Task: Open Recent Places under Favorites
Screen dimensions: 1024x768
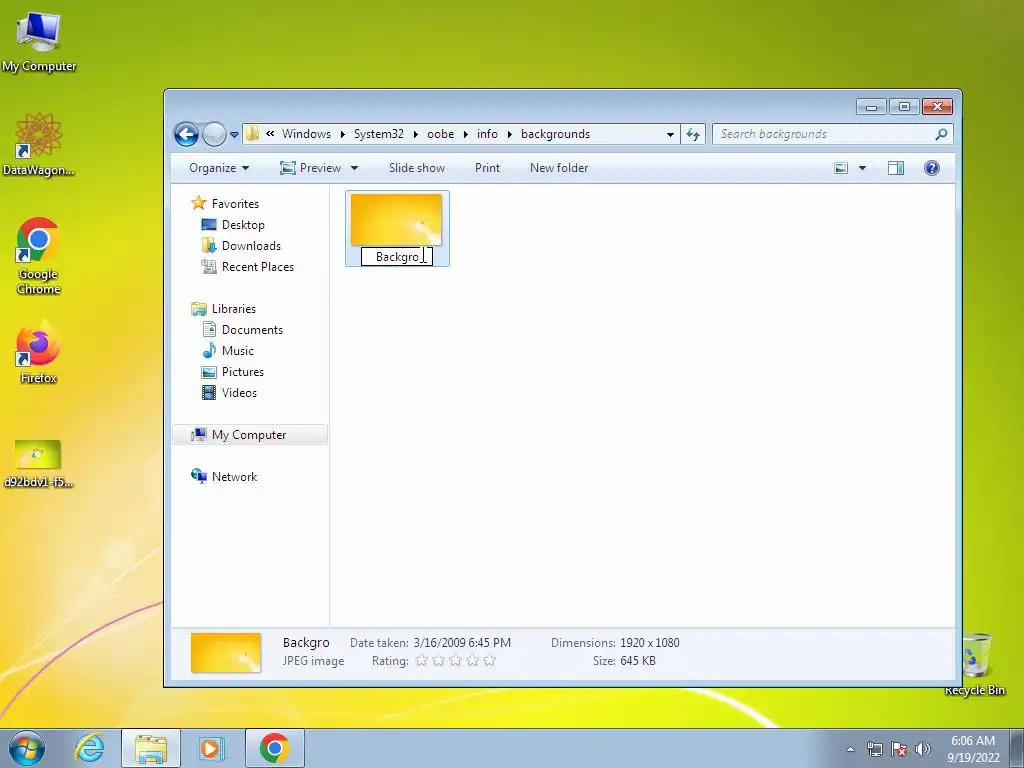Action: point(248,266)
